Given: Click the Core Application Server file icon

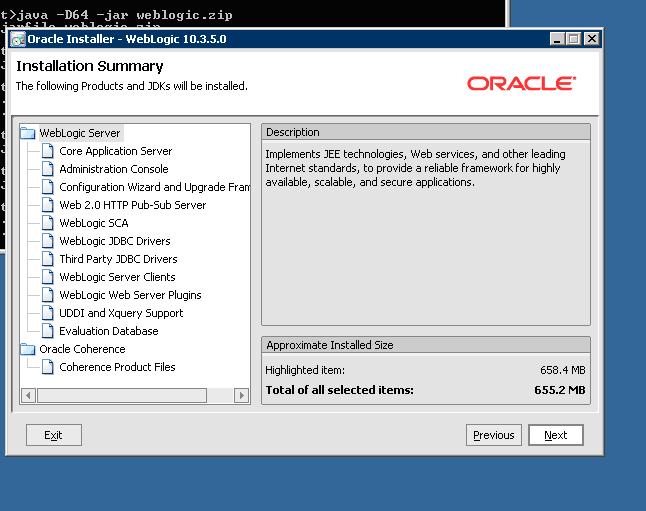Looking at the screenshot, I should [47, 151].
